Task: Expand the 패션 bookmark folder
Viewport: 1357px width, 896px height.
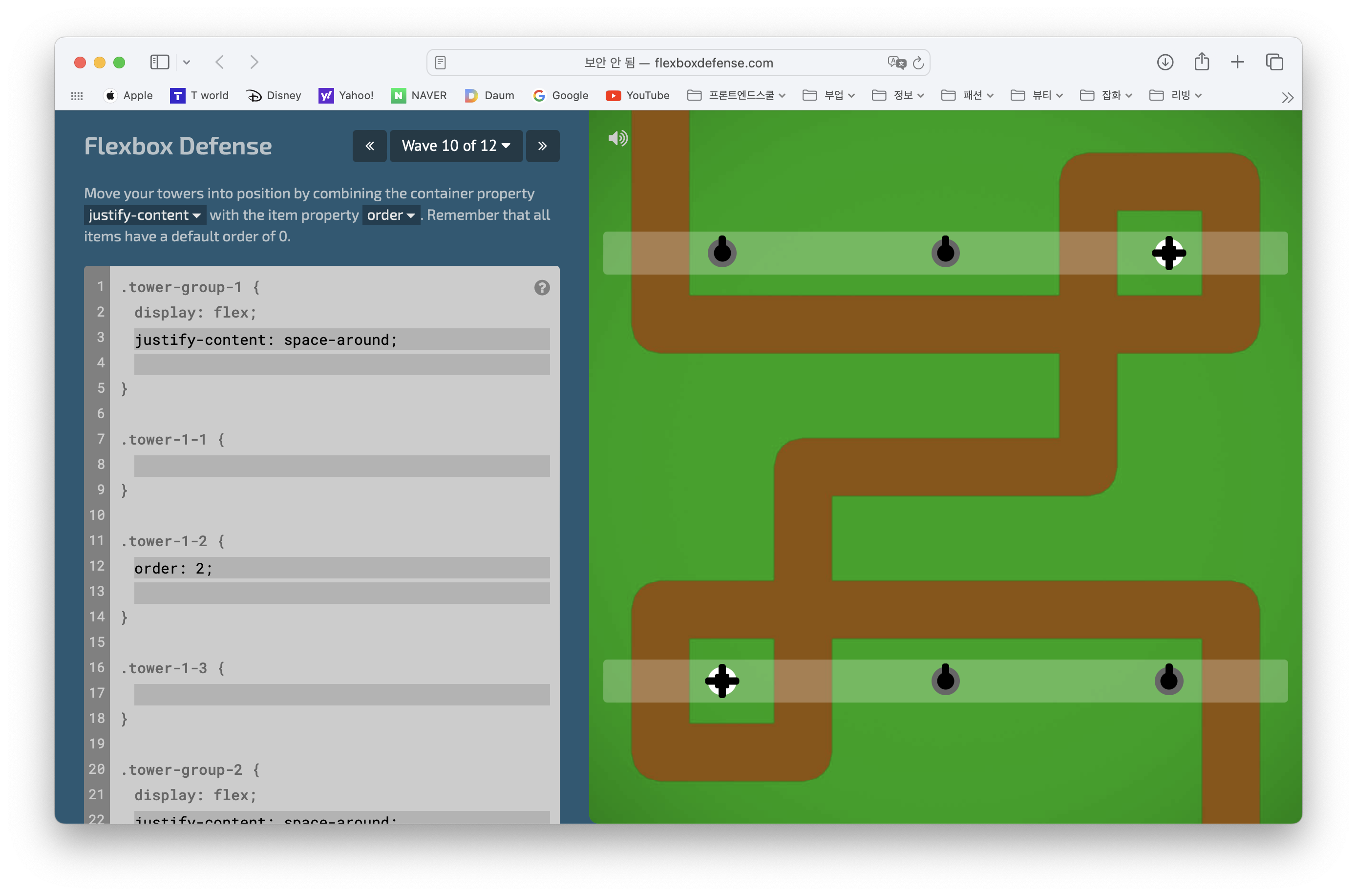Action: click(967, 95)
